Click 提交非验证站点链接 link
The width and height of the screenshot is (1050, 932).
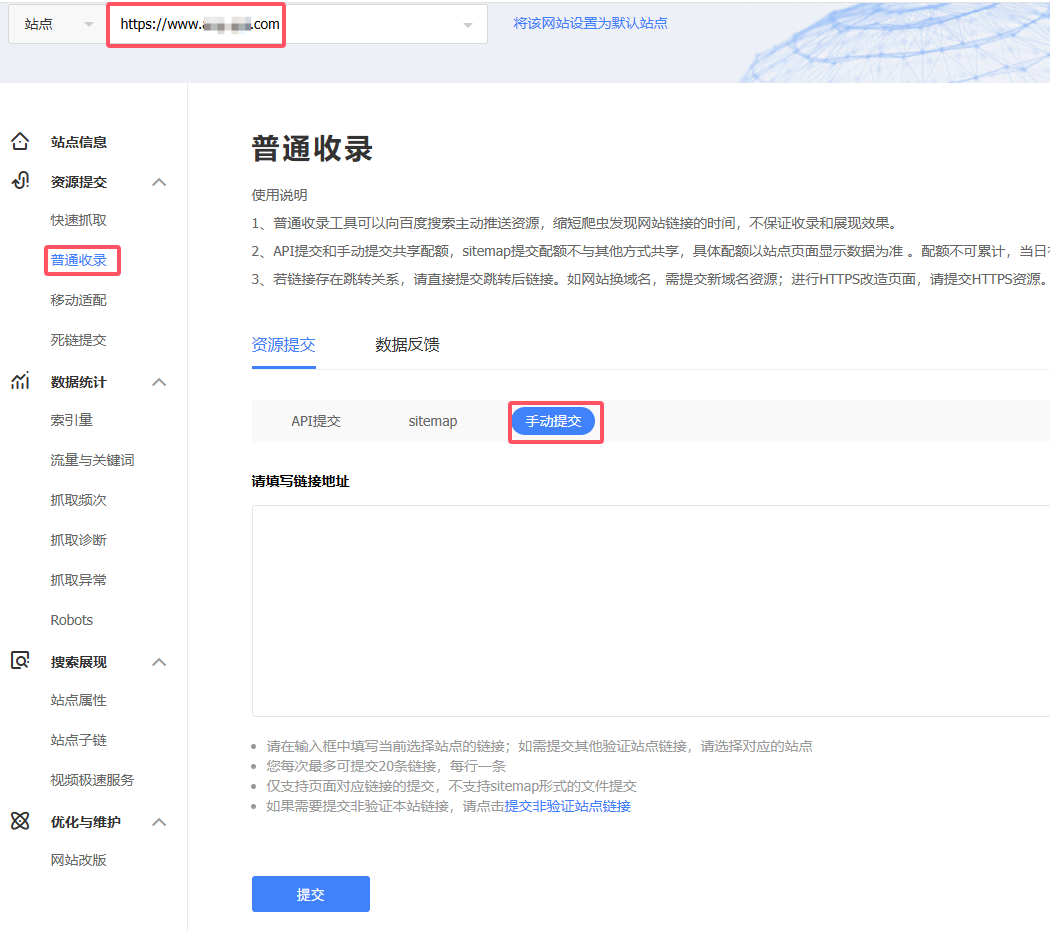coord(567,806)
